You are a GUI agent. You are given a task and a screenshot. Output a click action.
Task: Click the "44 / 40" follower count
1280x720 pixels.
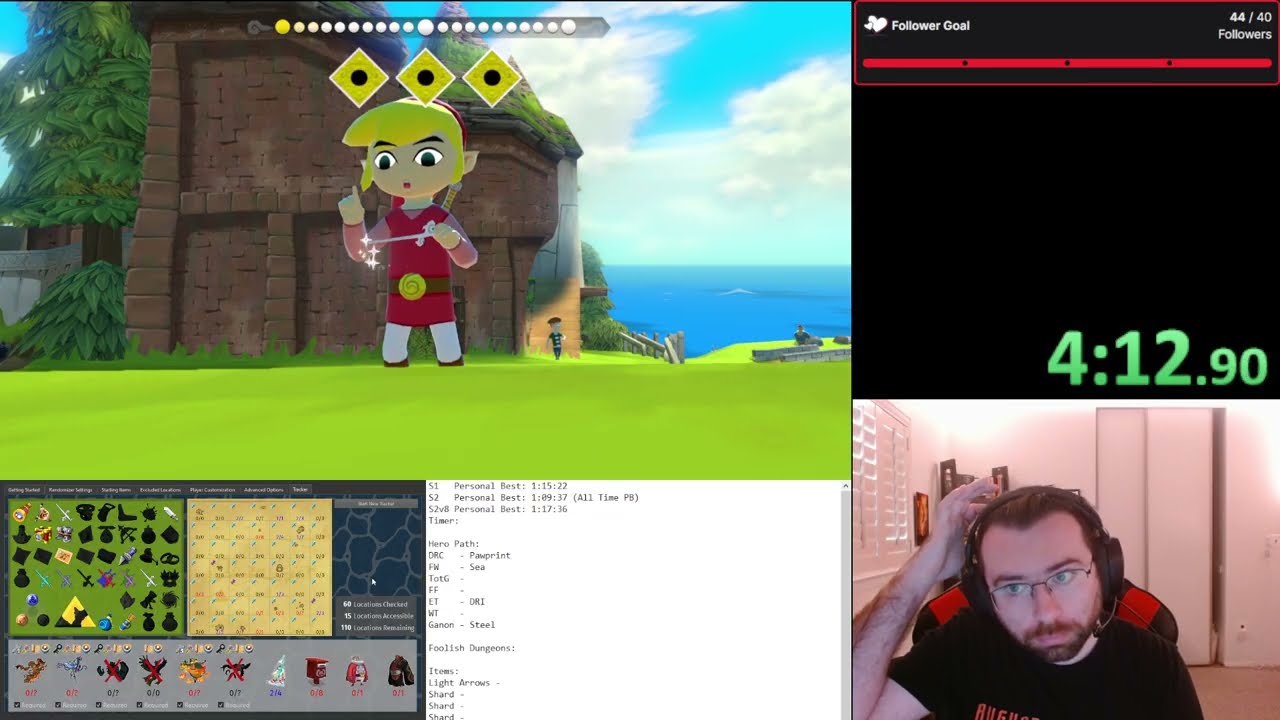(x=1250, y=17)
